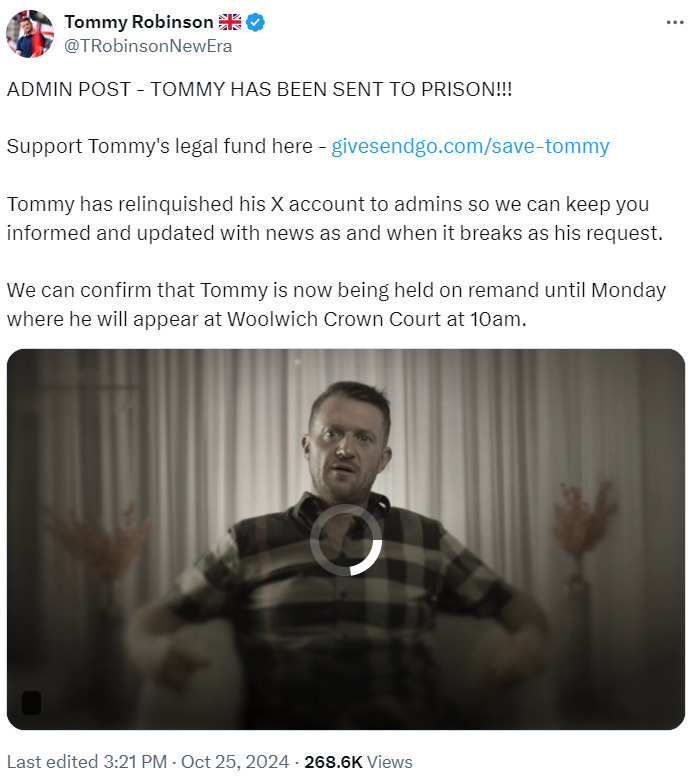Click the black square in video corner

coord(31,703)
